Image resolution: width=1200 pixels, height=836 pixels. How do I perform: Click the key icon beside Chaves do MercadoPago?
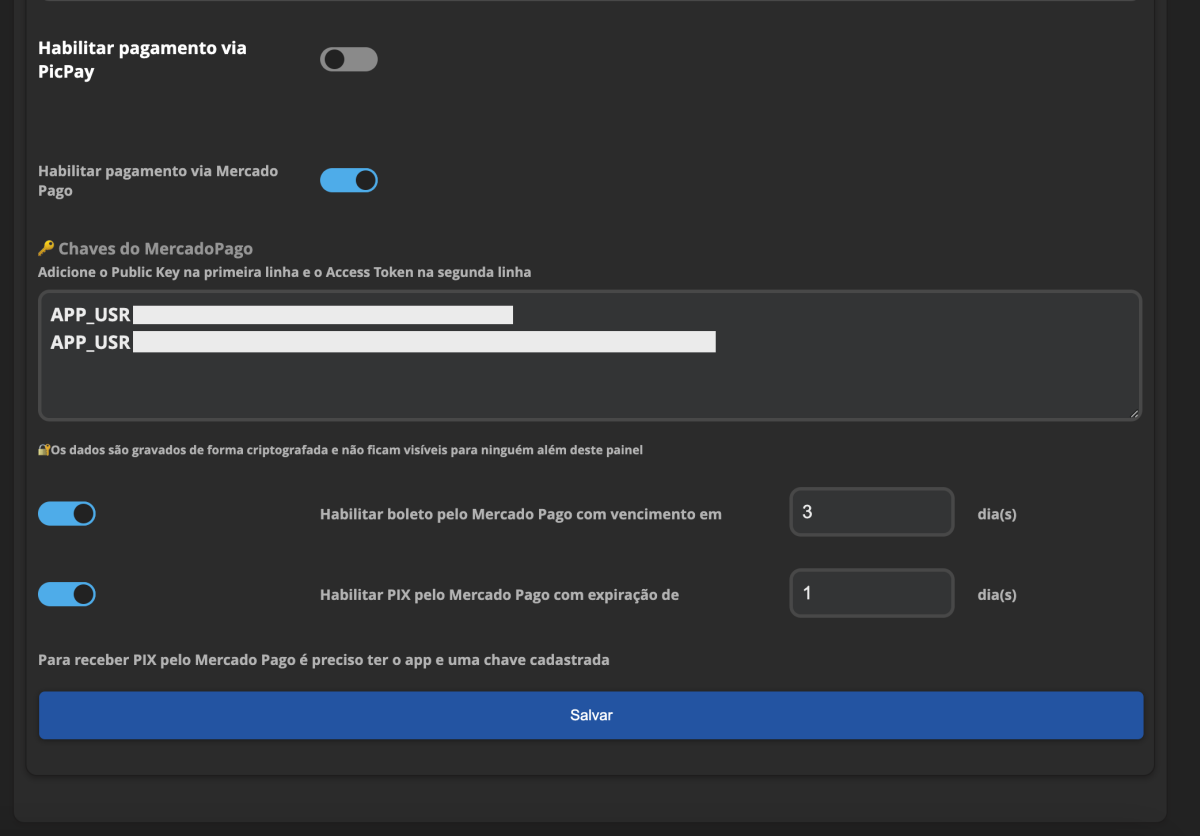coord(46,249)
